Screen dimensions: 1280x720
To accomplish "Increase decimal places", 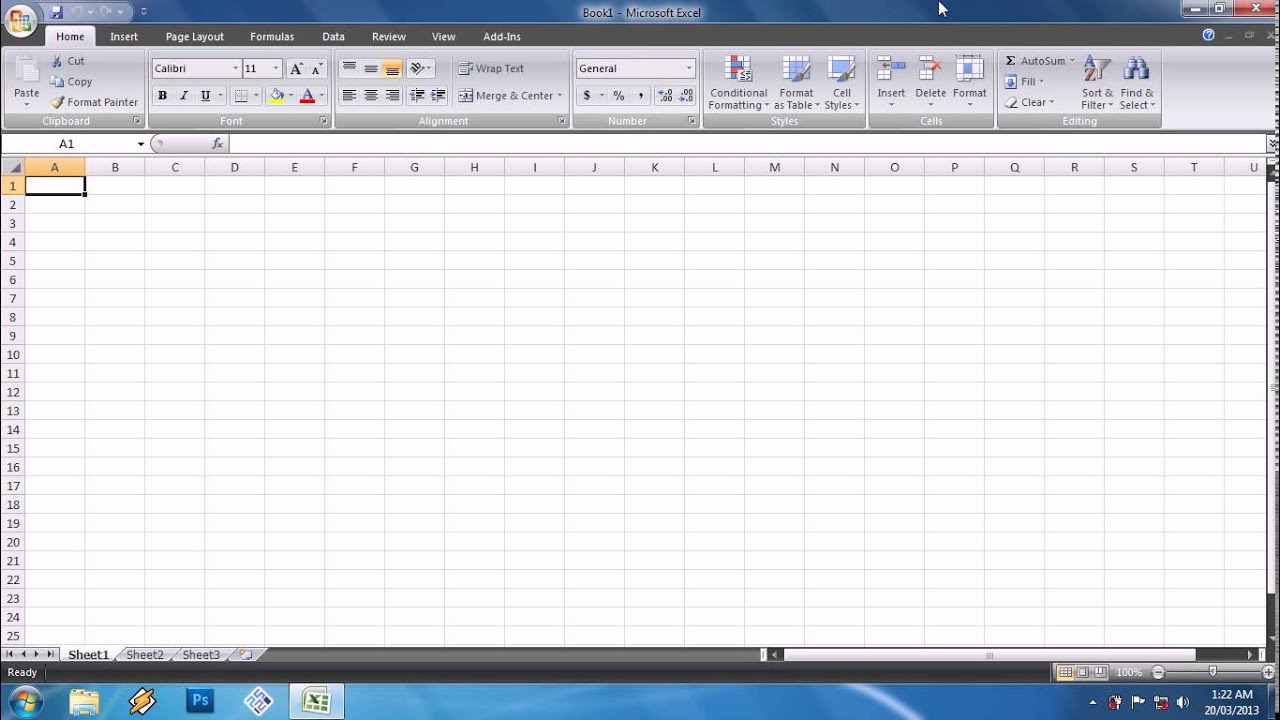I will pos(665,96).
